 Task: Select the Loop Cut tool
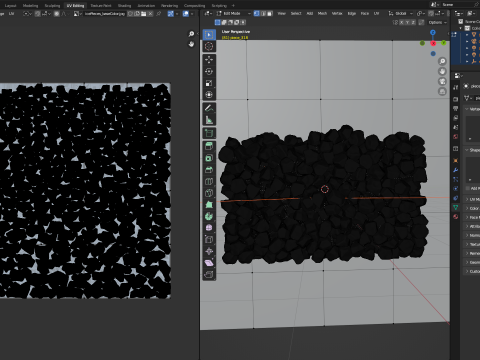coord(209,181)
